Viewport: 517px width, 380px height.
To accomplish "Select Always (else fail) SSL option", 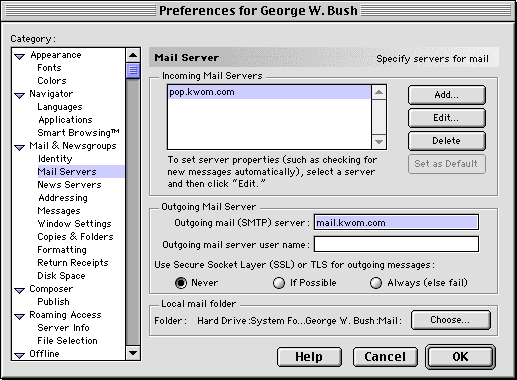I will pos(376,283).
